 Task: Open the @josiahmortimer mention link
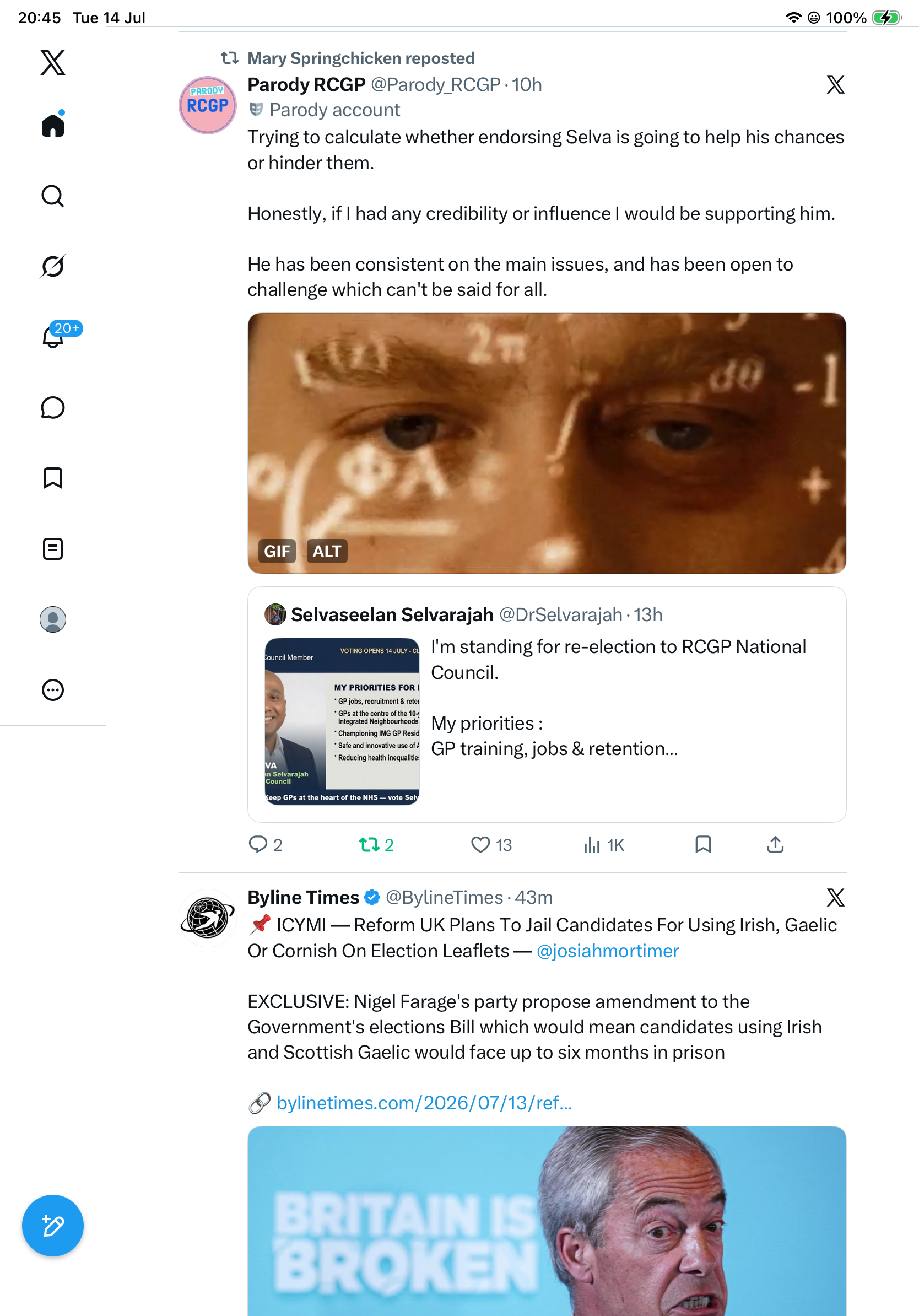point(607,951)
